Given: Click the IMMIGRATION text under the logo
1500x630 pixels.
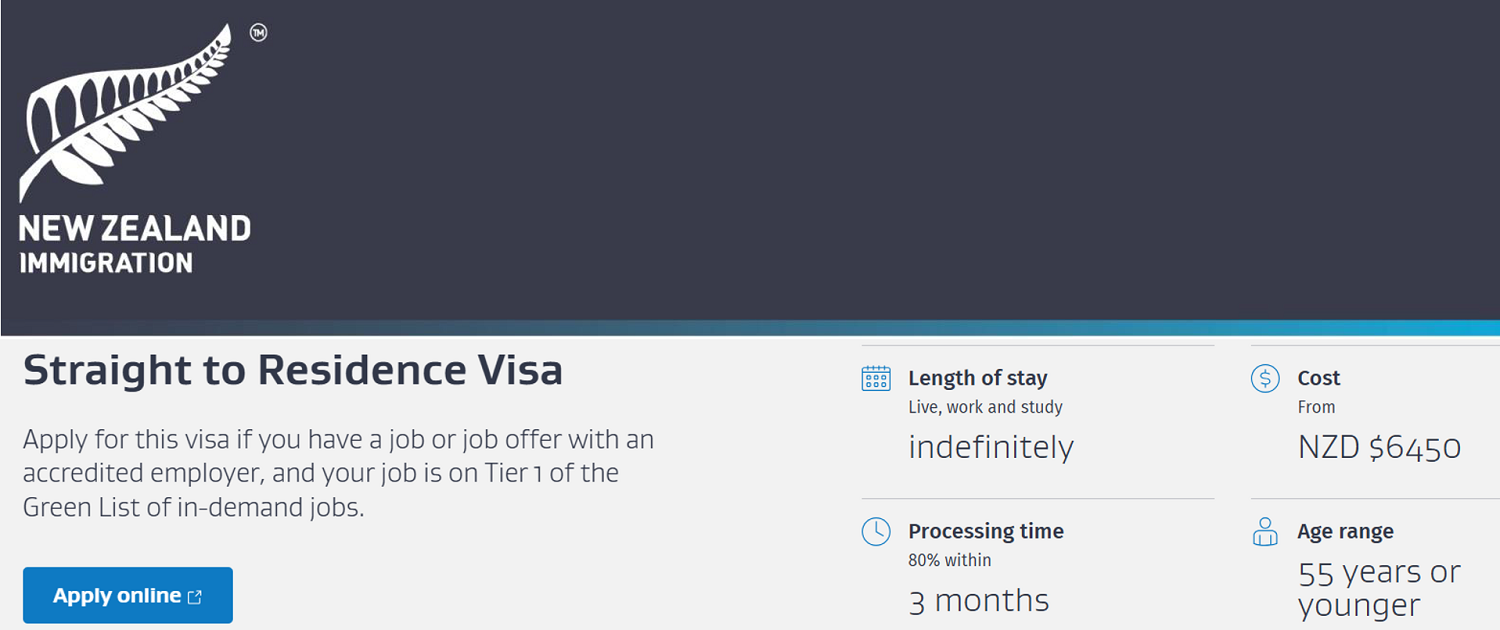Looking at the screenshot, I should 106,263.
